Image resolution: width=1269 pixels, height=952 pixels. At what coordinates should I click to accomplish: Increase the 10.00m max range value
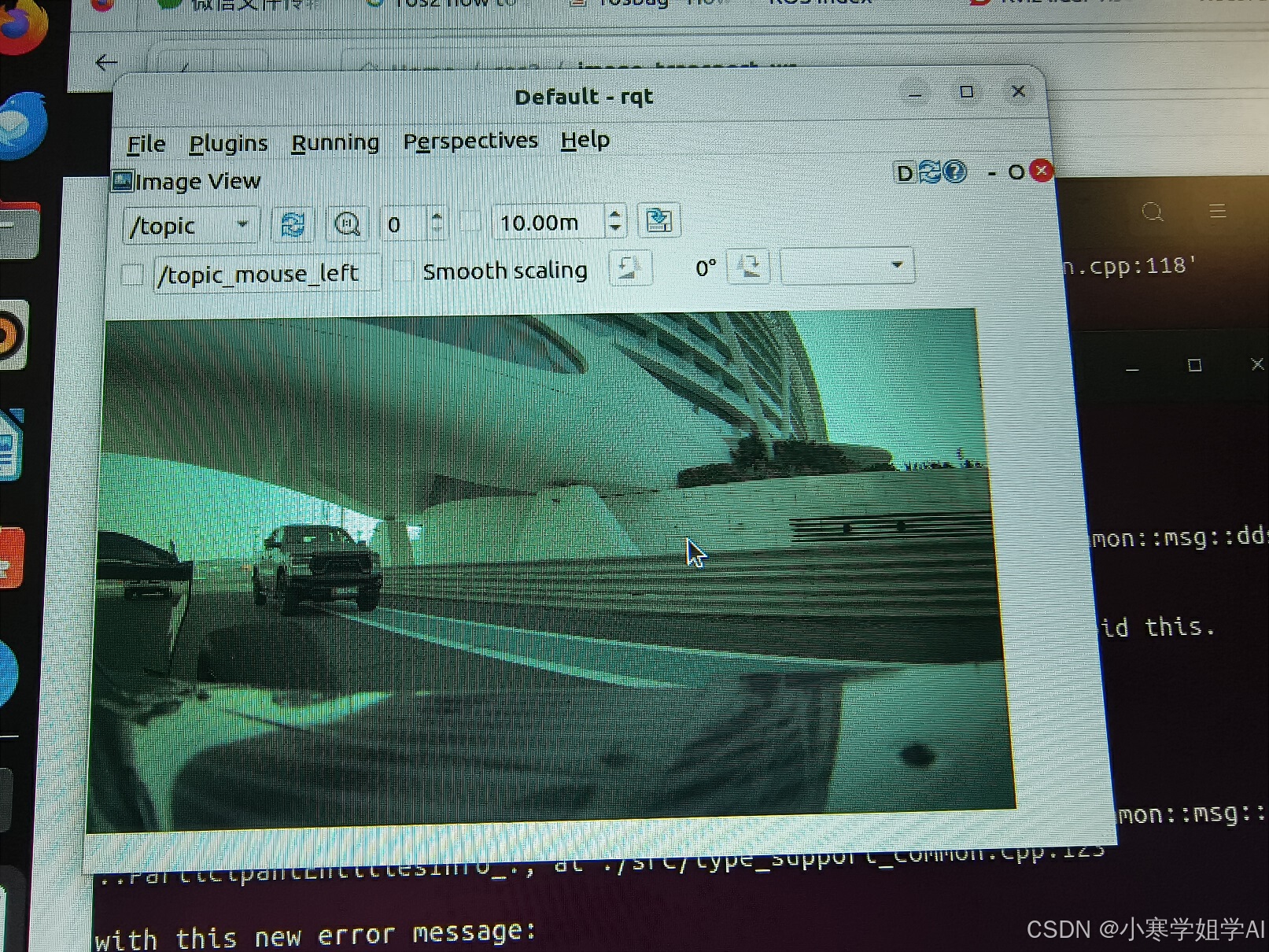[x=615, y=213]
